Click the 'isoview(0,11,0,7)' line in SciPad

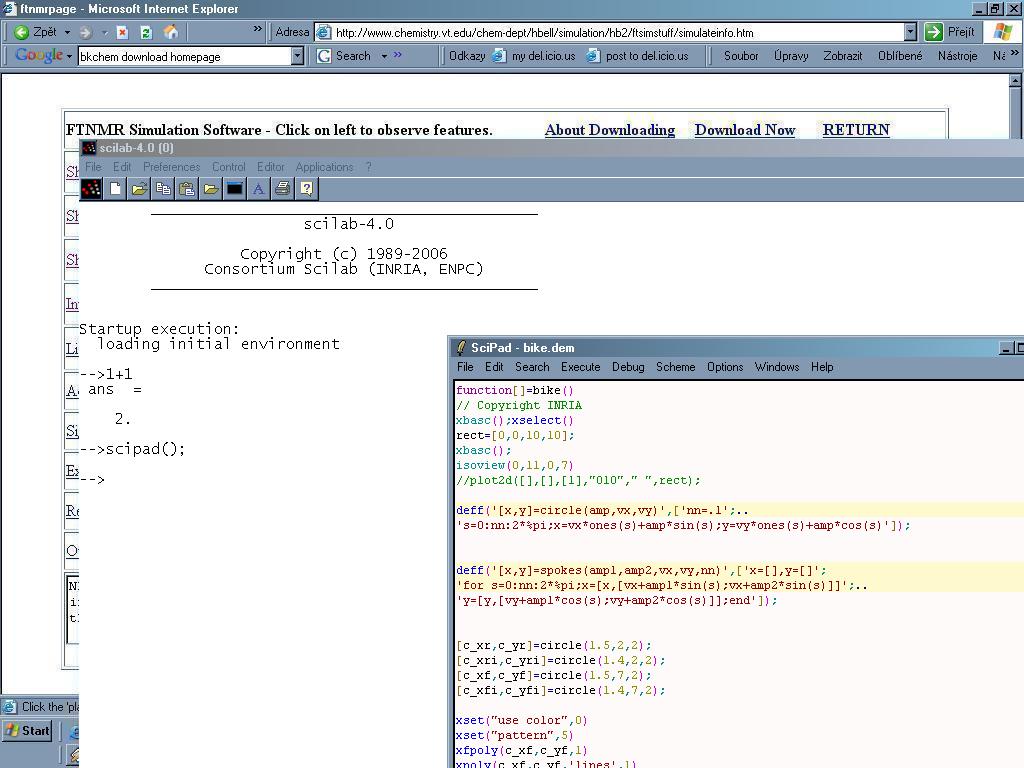[x=515, y=466]
